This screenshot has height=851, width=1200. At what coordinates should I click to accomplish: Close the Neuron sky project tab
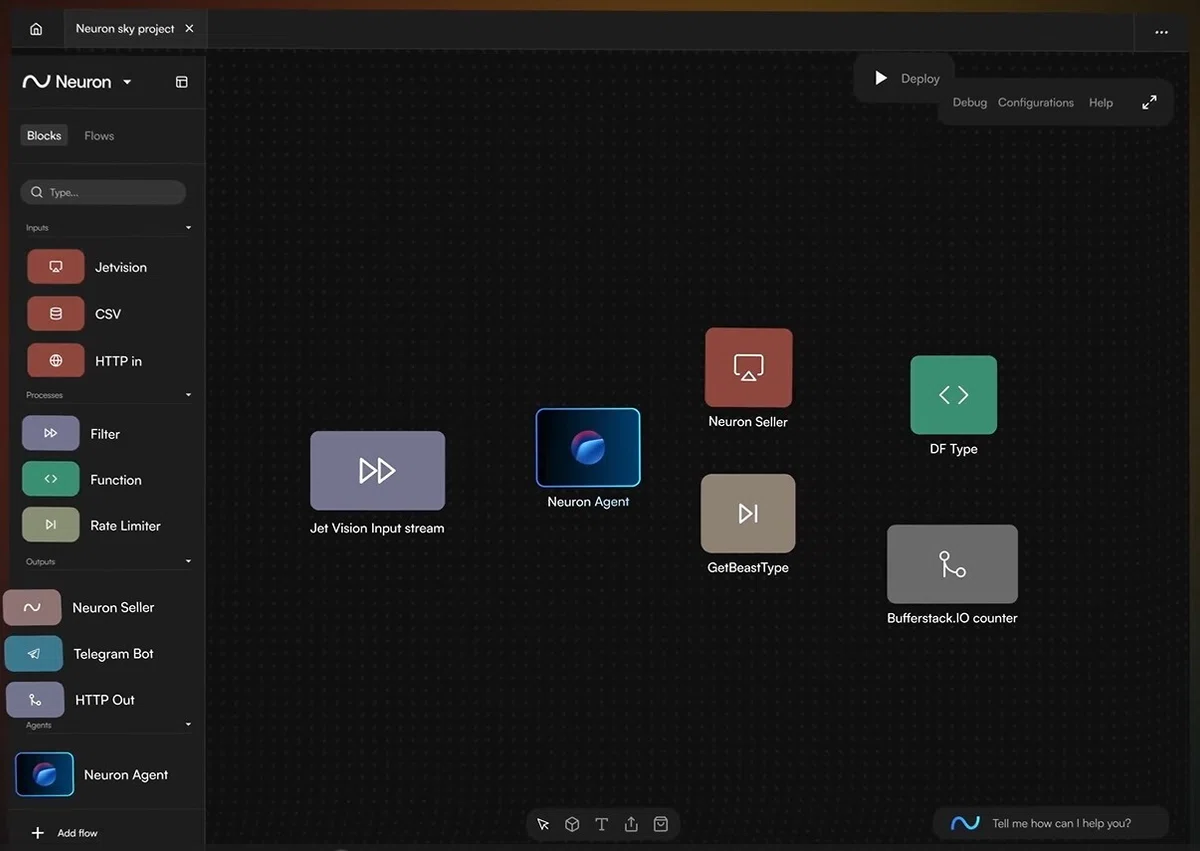coord(190,29)
